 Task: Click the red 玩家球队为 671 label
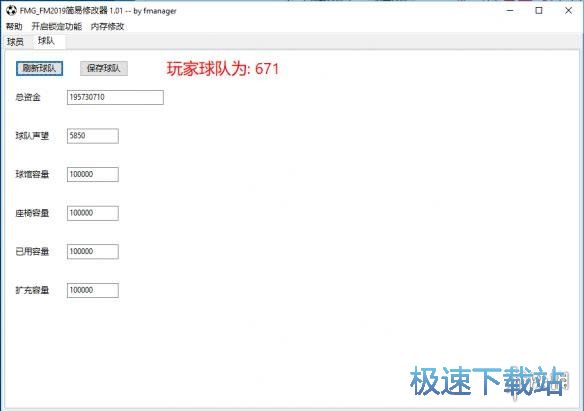[x=222, y=69]
